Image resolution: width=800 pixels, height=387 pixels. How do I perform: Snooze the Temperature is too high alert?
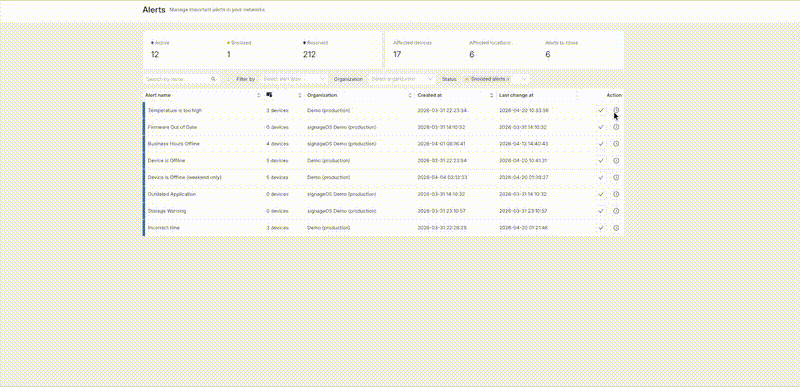coord(616,110)
